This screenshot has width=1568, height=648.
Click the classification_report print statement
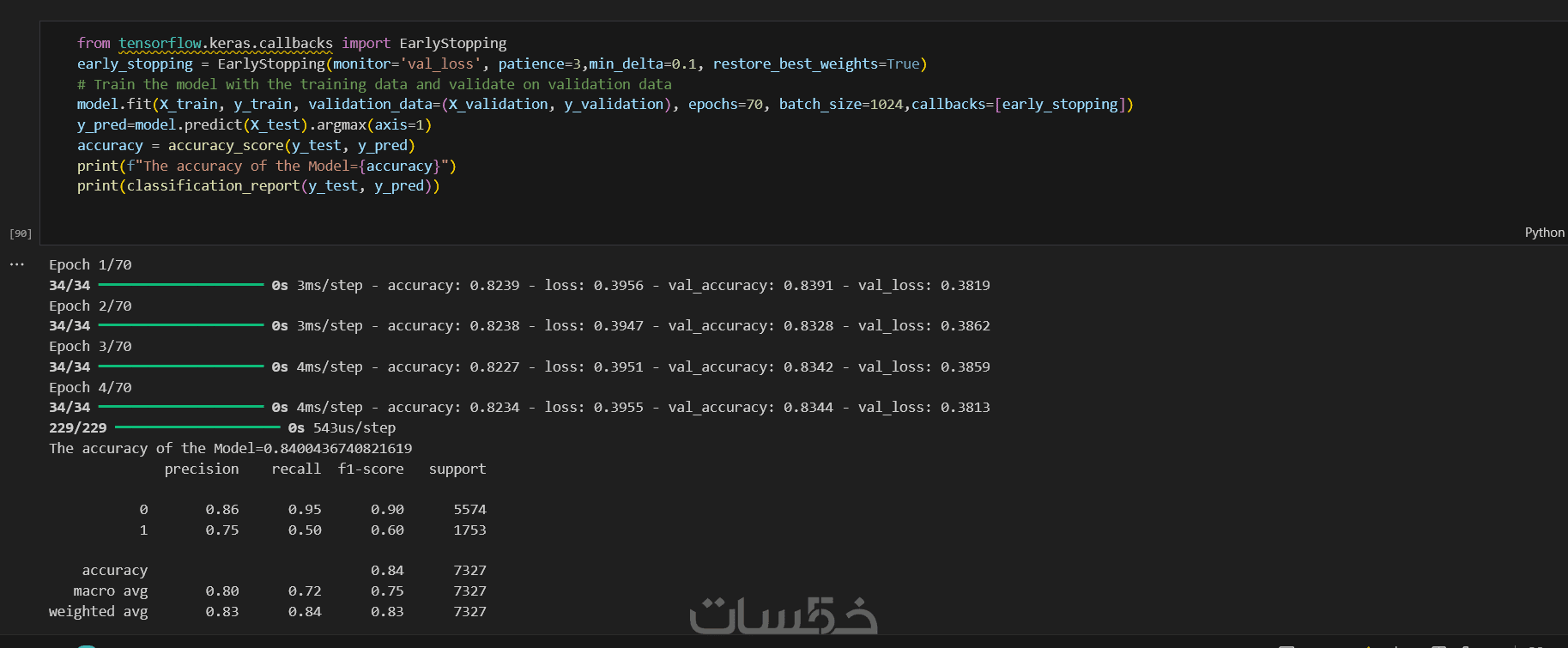[x=257, y=185]
